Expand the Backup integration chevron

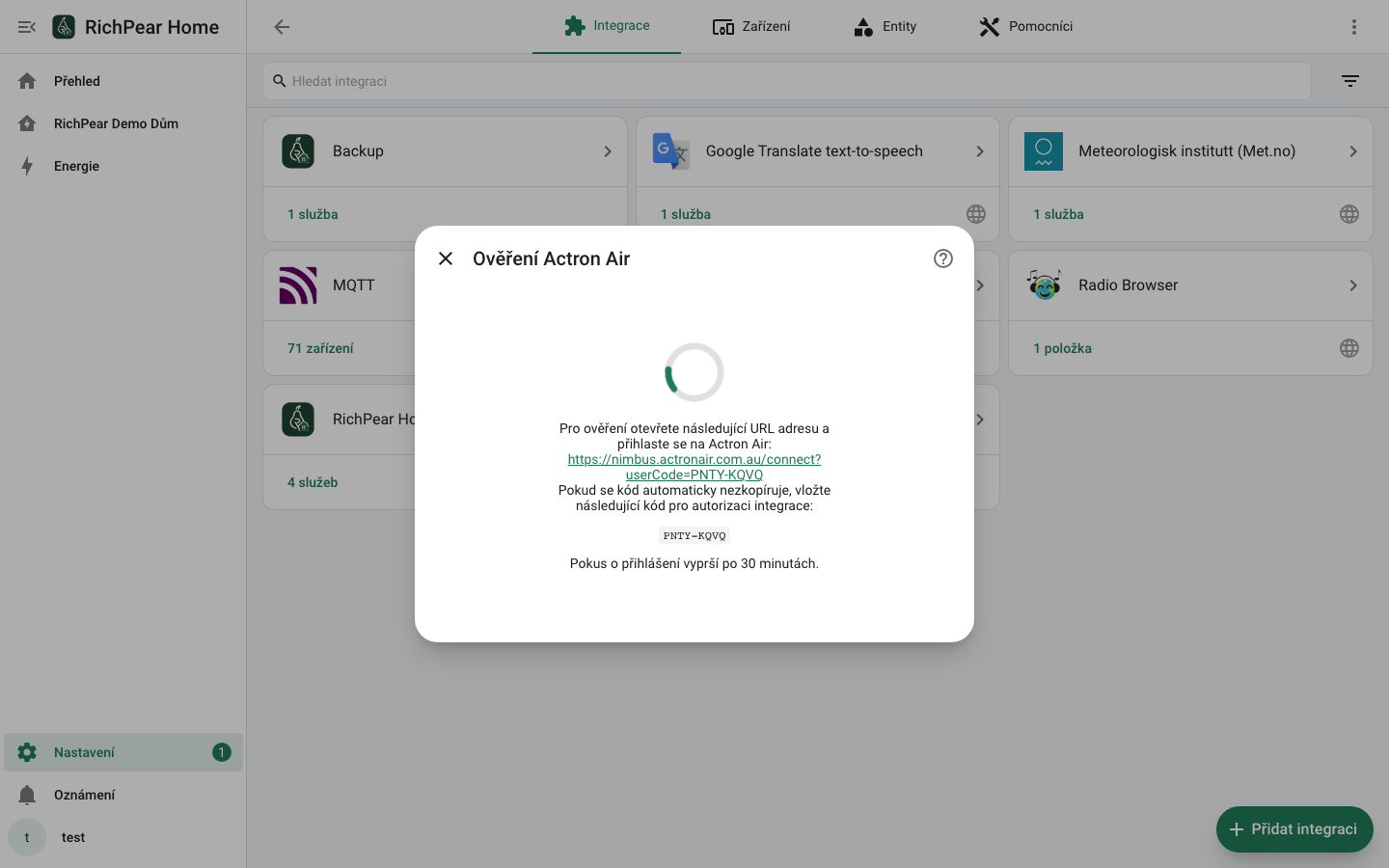click(608, 151)
